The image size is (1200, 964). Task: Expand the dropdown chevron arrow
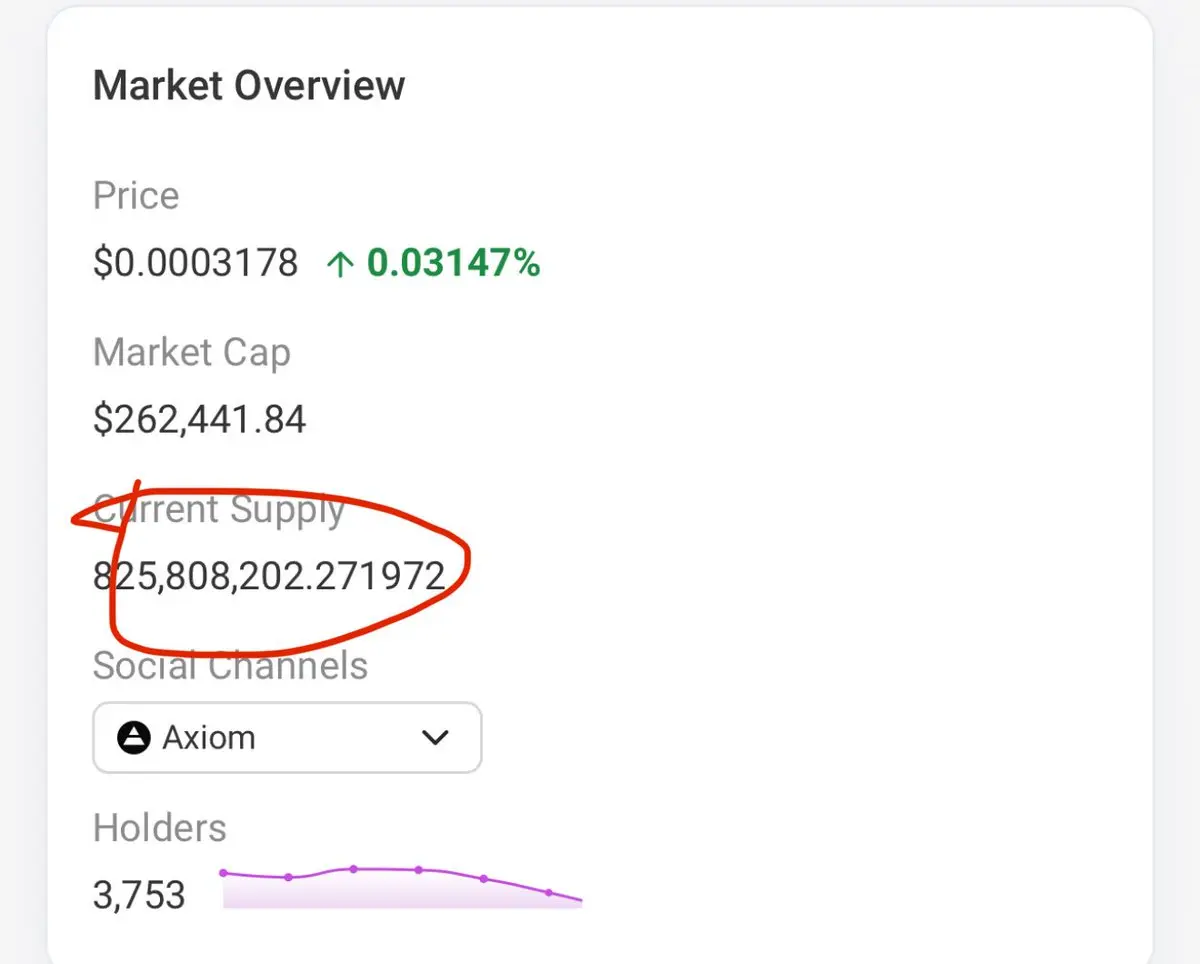435,738
